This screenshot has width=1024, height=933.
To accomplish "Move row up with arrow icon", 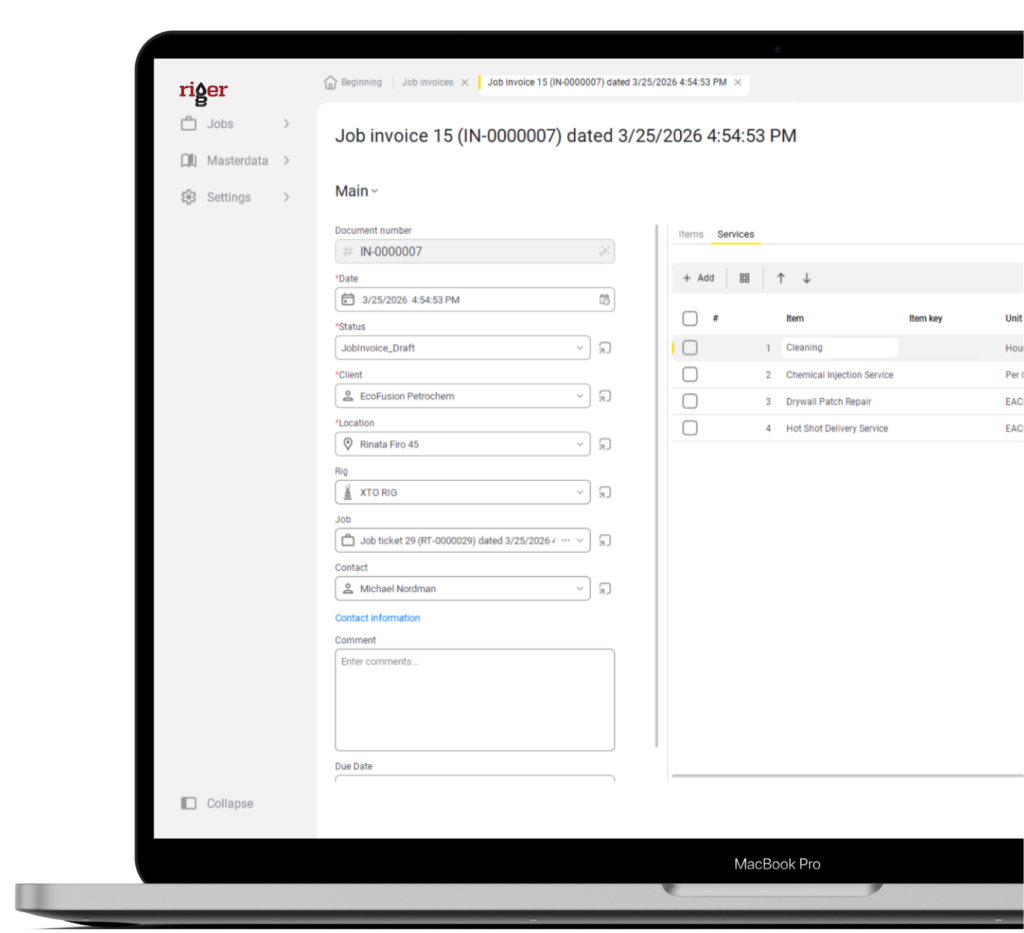I will (780, 278).
